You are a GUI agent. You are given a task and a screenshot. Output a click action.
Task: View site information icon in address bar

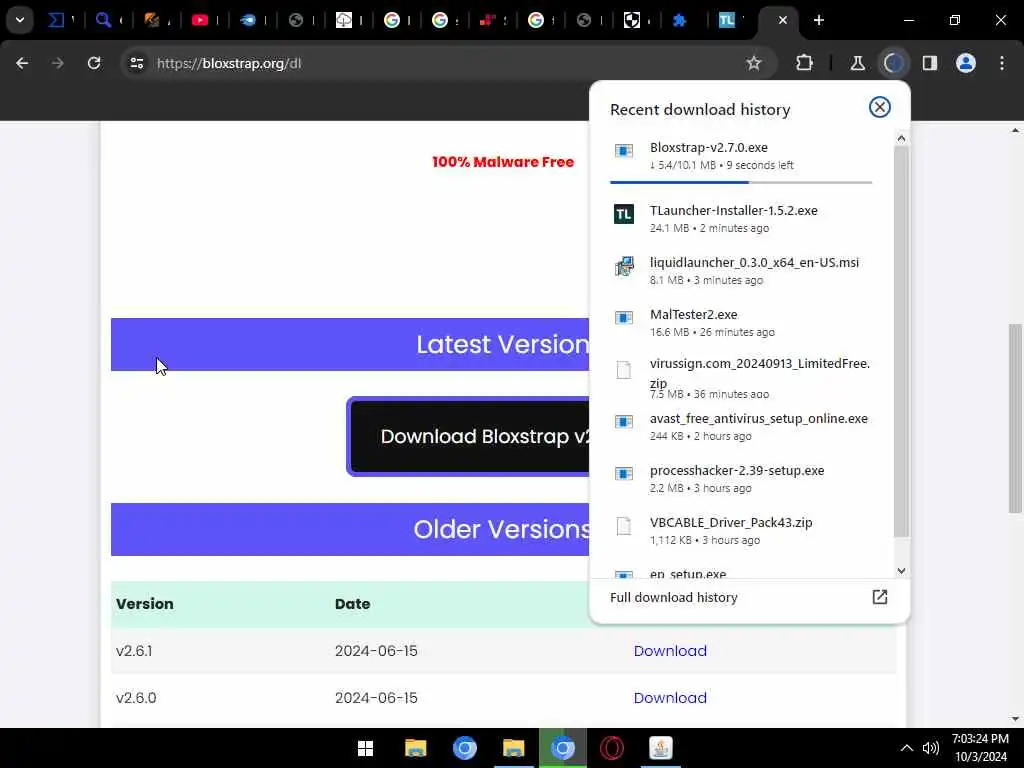tap(136, 63)
